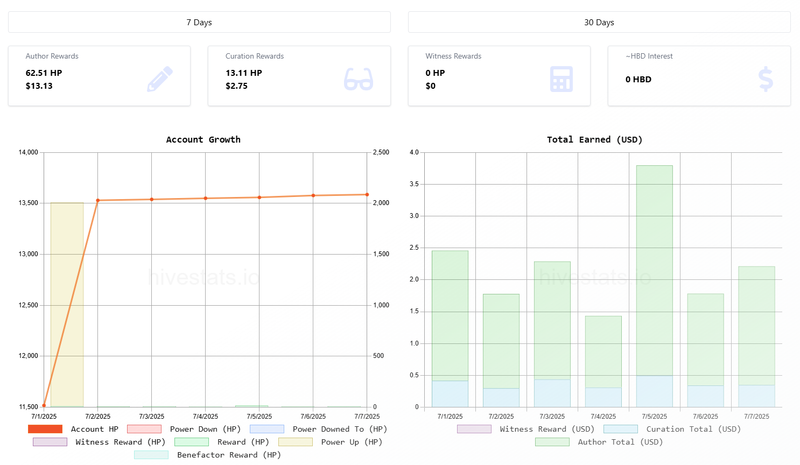The height and width of the screenshot is (465, 800).
Task: Open the Author Rewards card
Action: pyautogui.click(x=99, y=76)
